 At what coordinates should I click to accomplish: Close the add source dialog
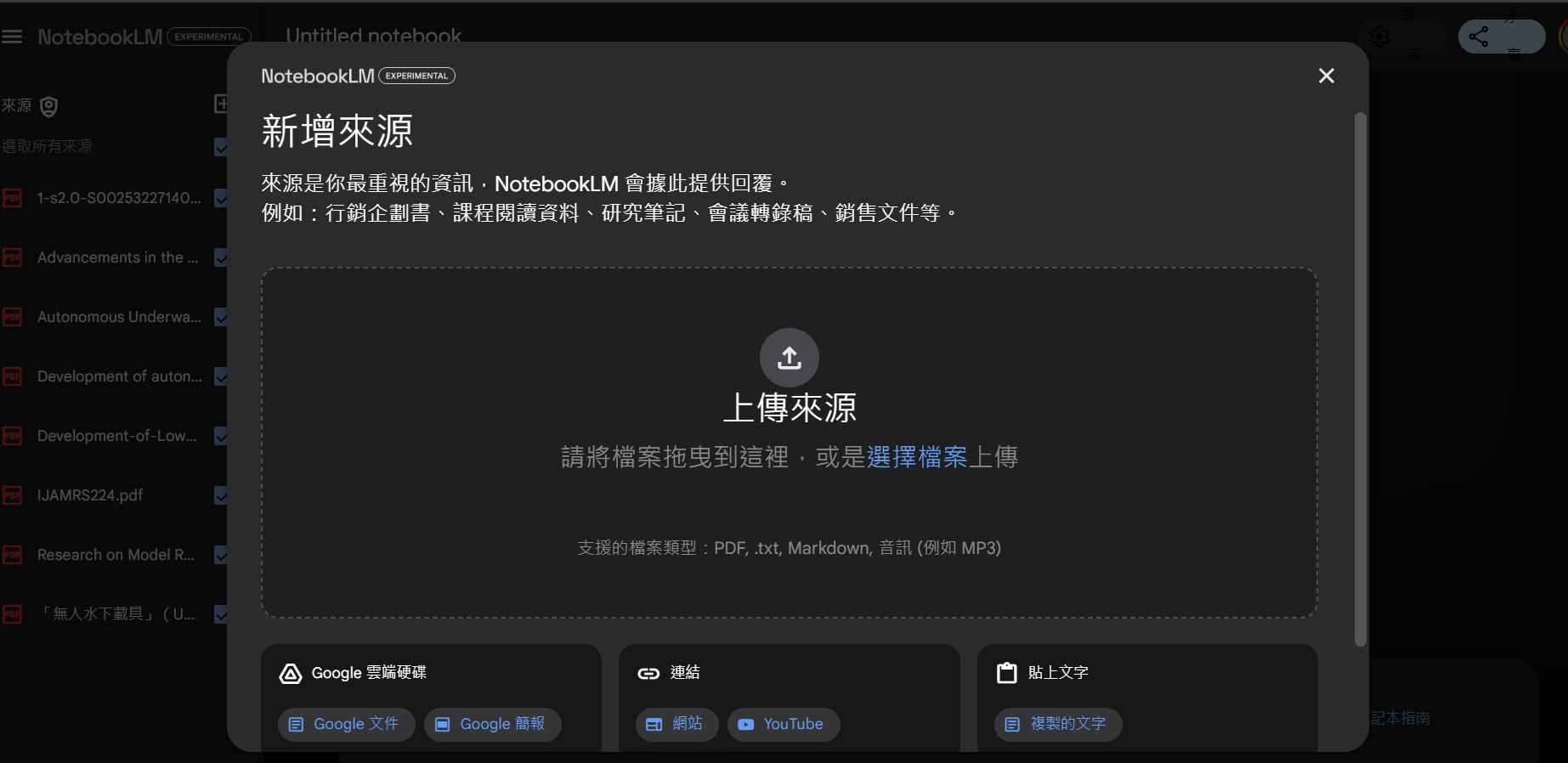coord(1326,76)
